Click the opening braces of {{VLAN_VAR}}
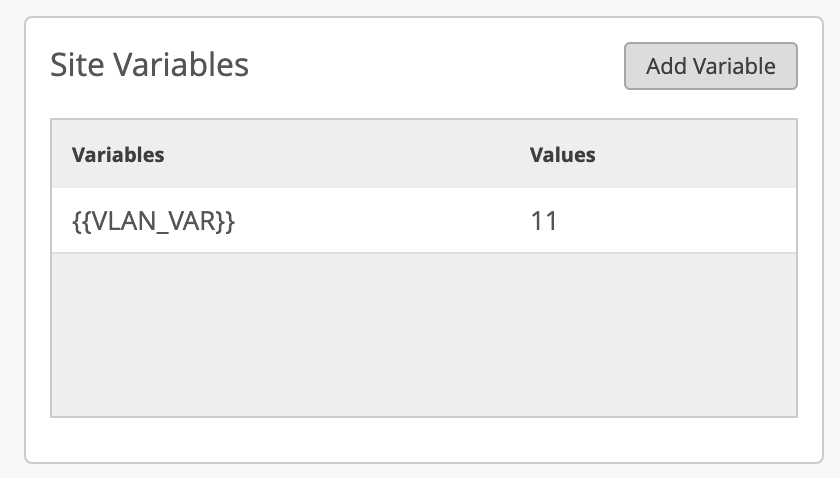Viewport: 840px width, 478px height. (x=80, y=220)
